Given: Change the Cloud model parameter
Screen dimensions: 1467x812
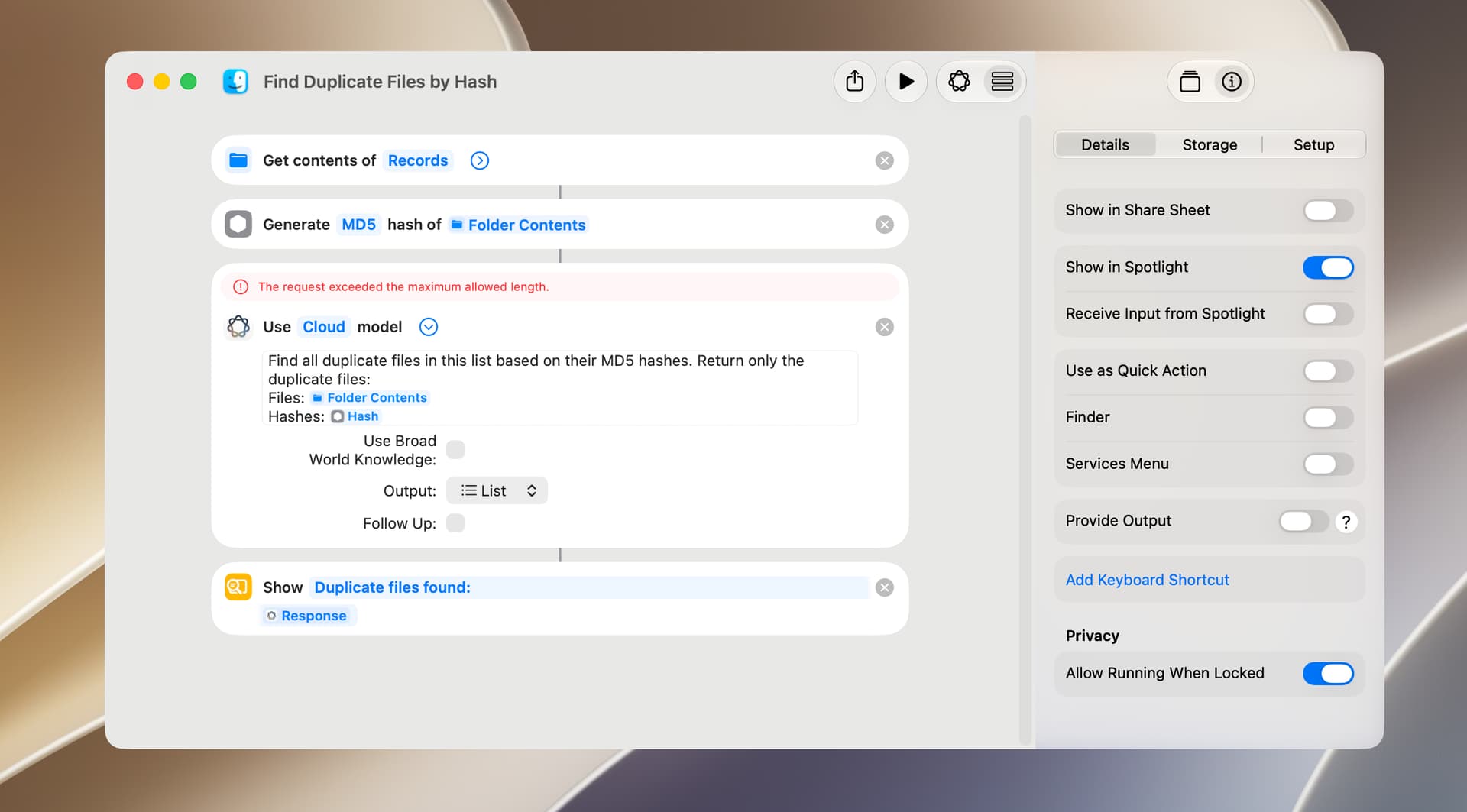Looking at the screenshot, I should pos(324,327).
